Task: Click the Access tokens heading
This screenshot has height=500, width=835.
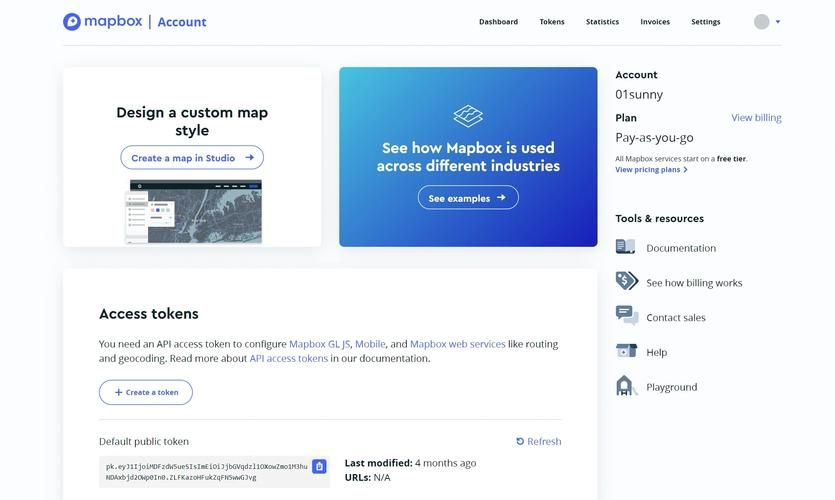Action: pos(149,314)
